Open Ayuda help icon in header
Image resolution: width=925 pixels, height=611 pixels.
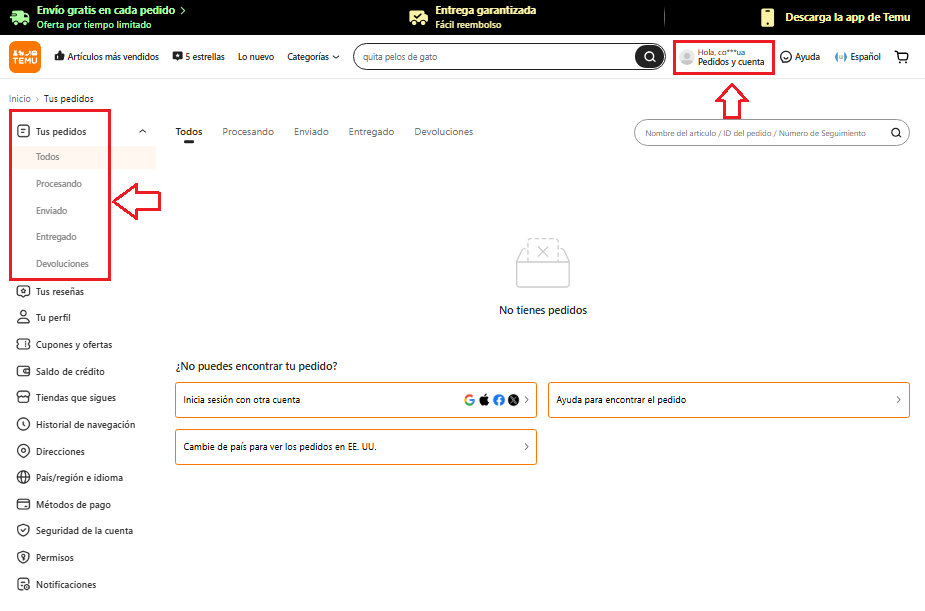[786, 57]
